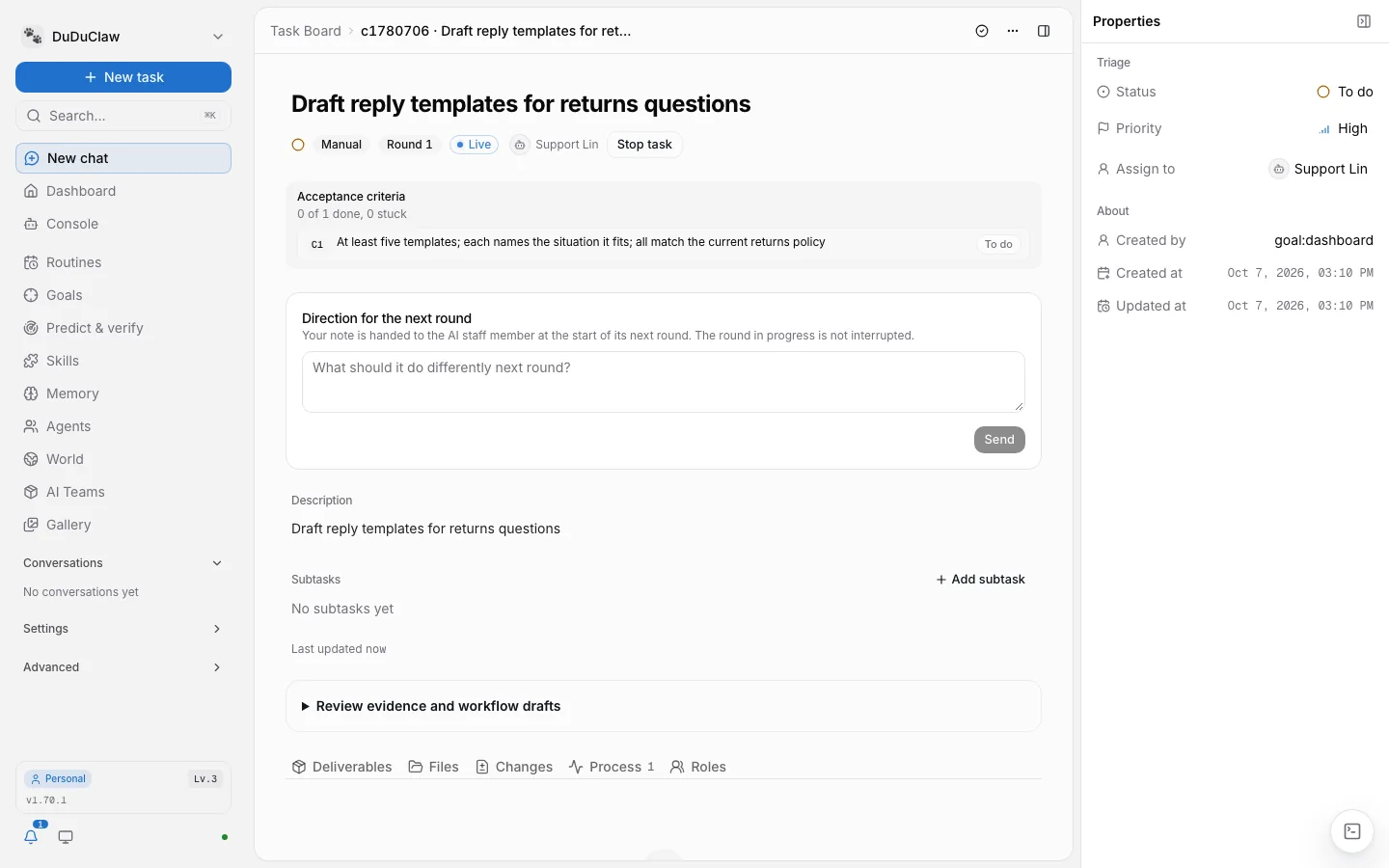Open Console in the sidebar

click(x=123, y=224)
